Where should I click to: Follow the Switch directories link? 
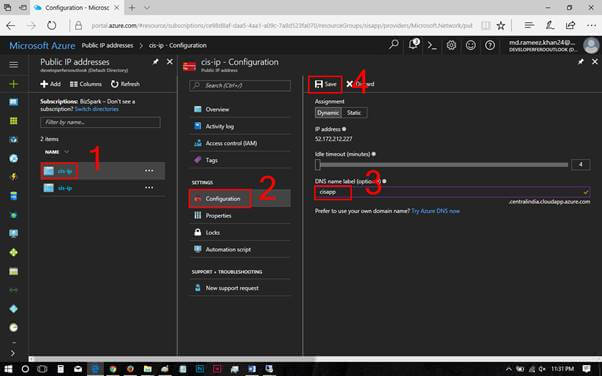[x=97, y=109]
